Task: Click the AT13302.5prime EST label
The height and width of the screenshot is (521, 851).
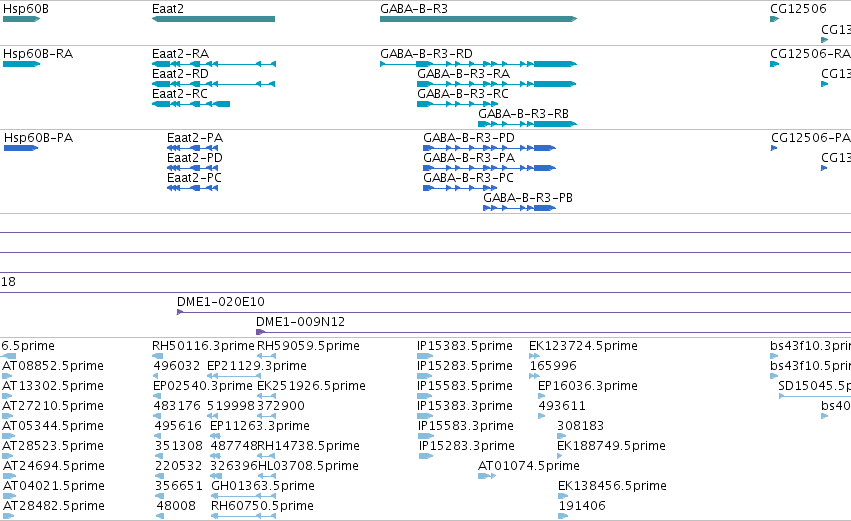Action: pos(53,386)
